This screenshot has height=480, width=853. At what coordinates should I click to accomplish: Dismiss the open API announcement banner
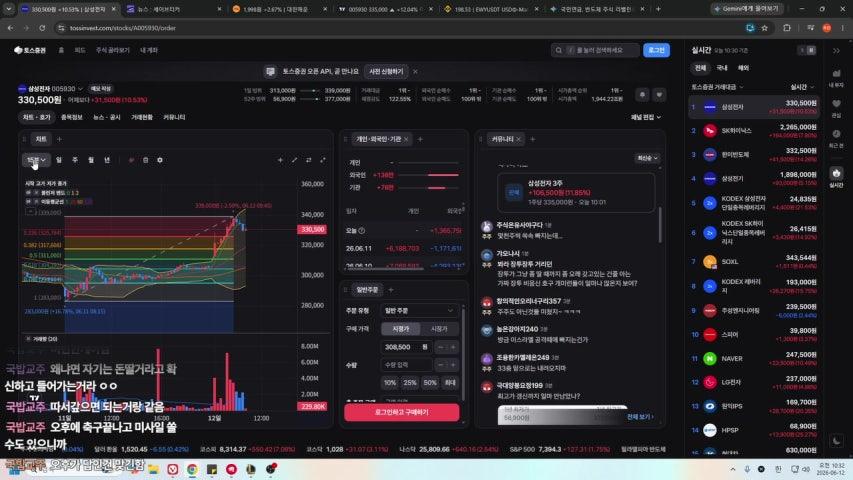(x=415, y=71)
